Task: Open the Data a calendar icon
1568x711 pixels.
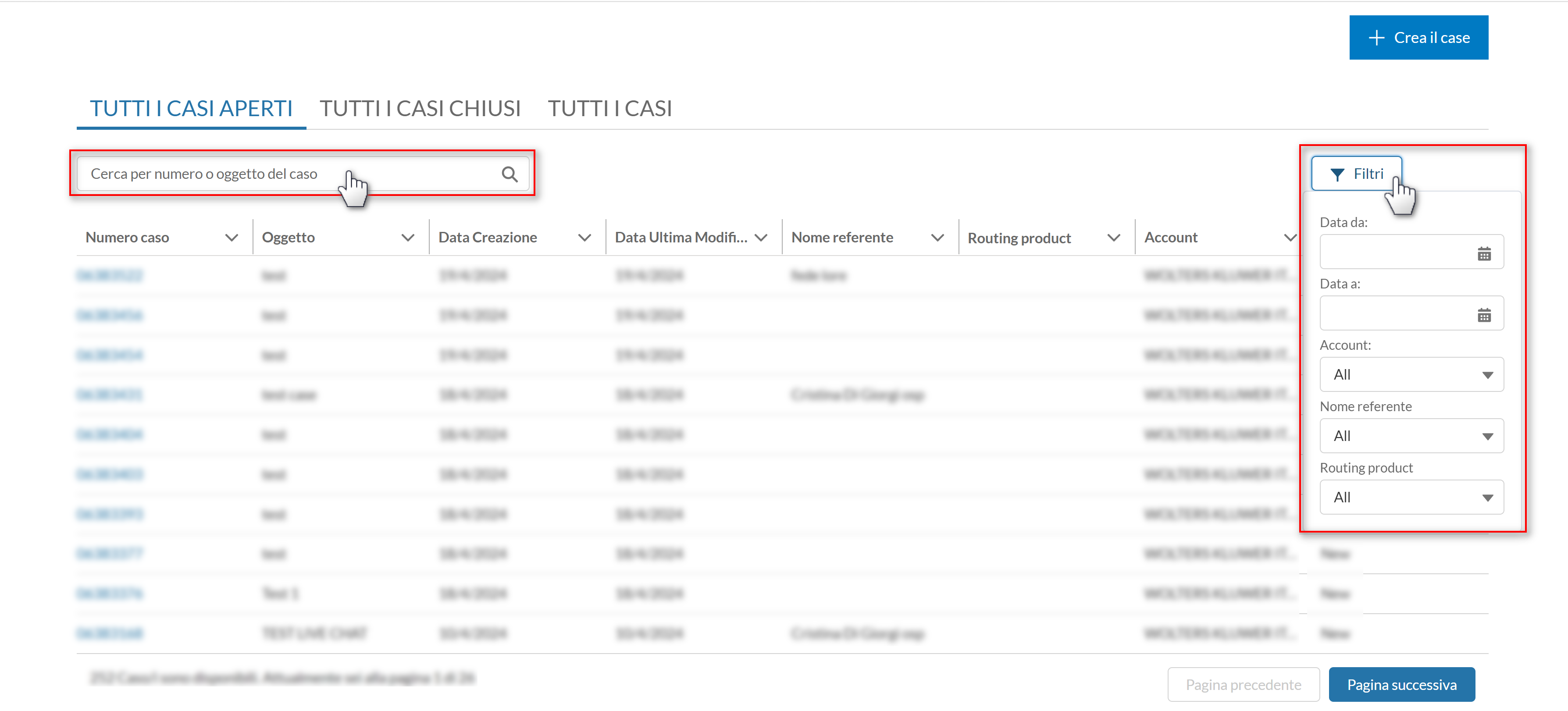Action: [x=1484, y=315]
